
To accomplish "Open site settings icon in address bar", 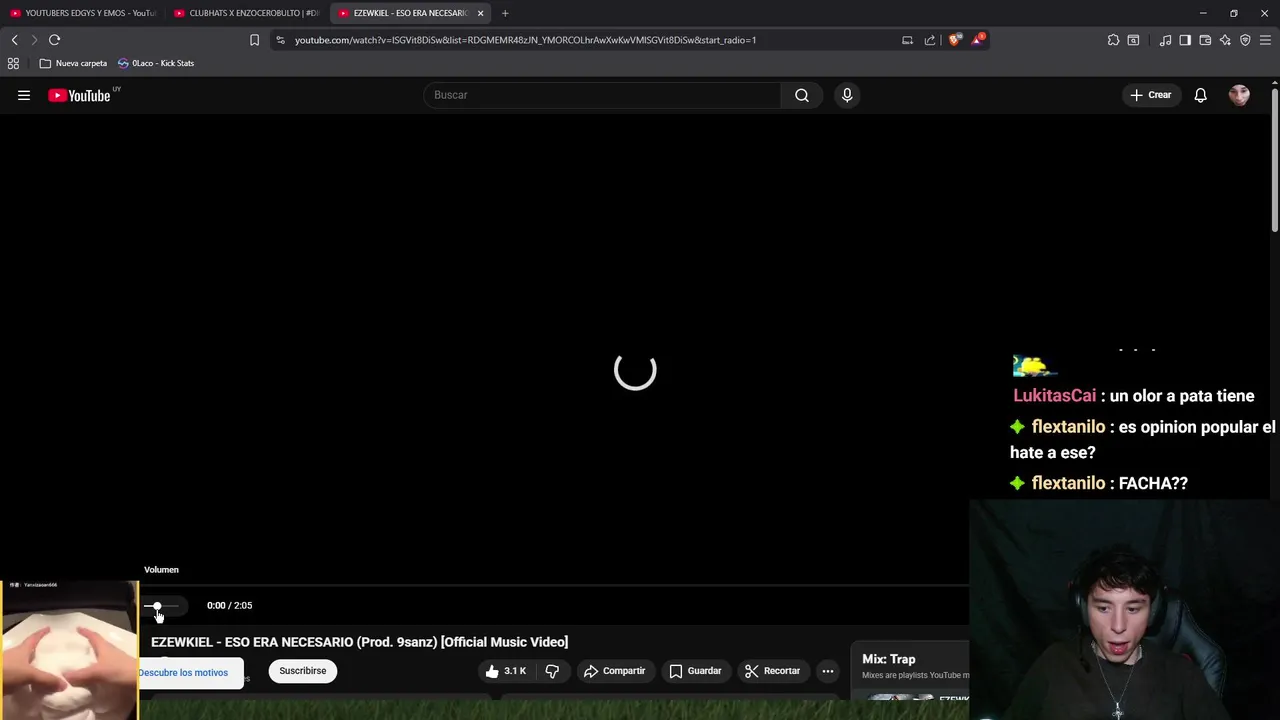I will click(x=280, y=40).
